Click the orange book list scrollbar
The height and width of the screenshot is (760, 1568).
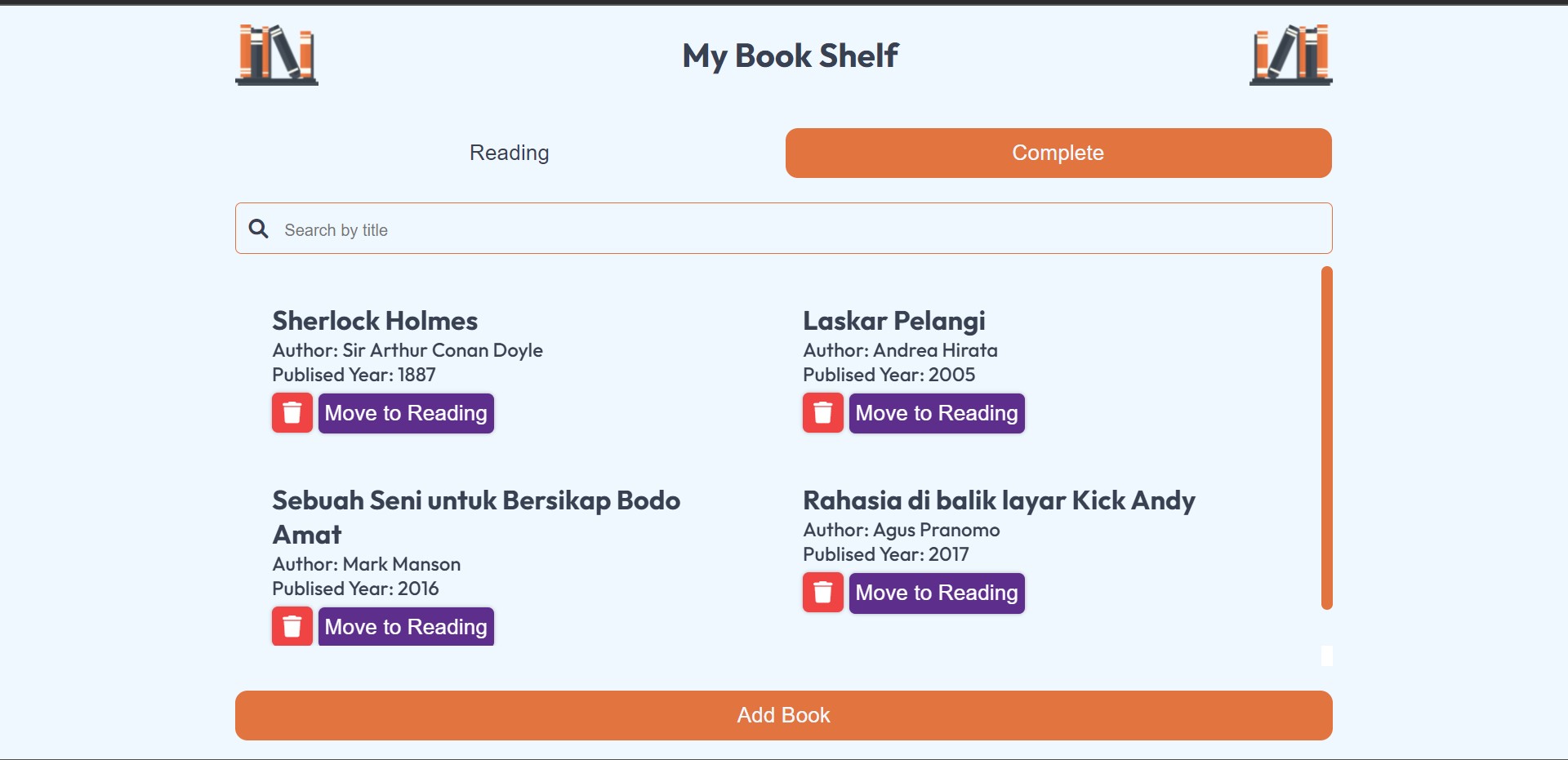(x=1326, y=438)
